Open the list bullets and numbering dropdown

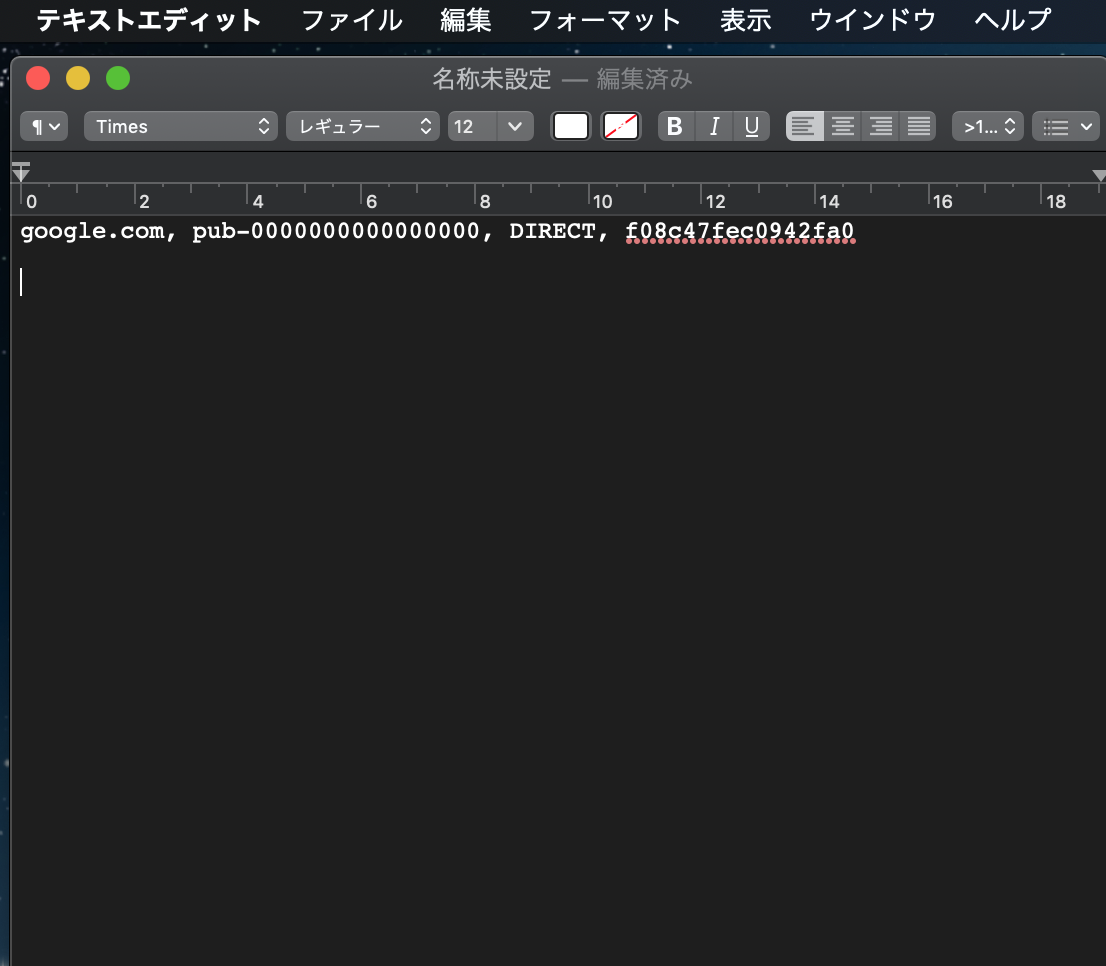[x=1066, y=127]
